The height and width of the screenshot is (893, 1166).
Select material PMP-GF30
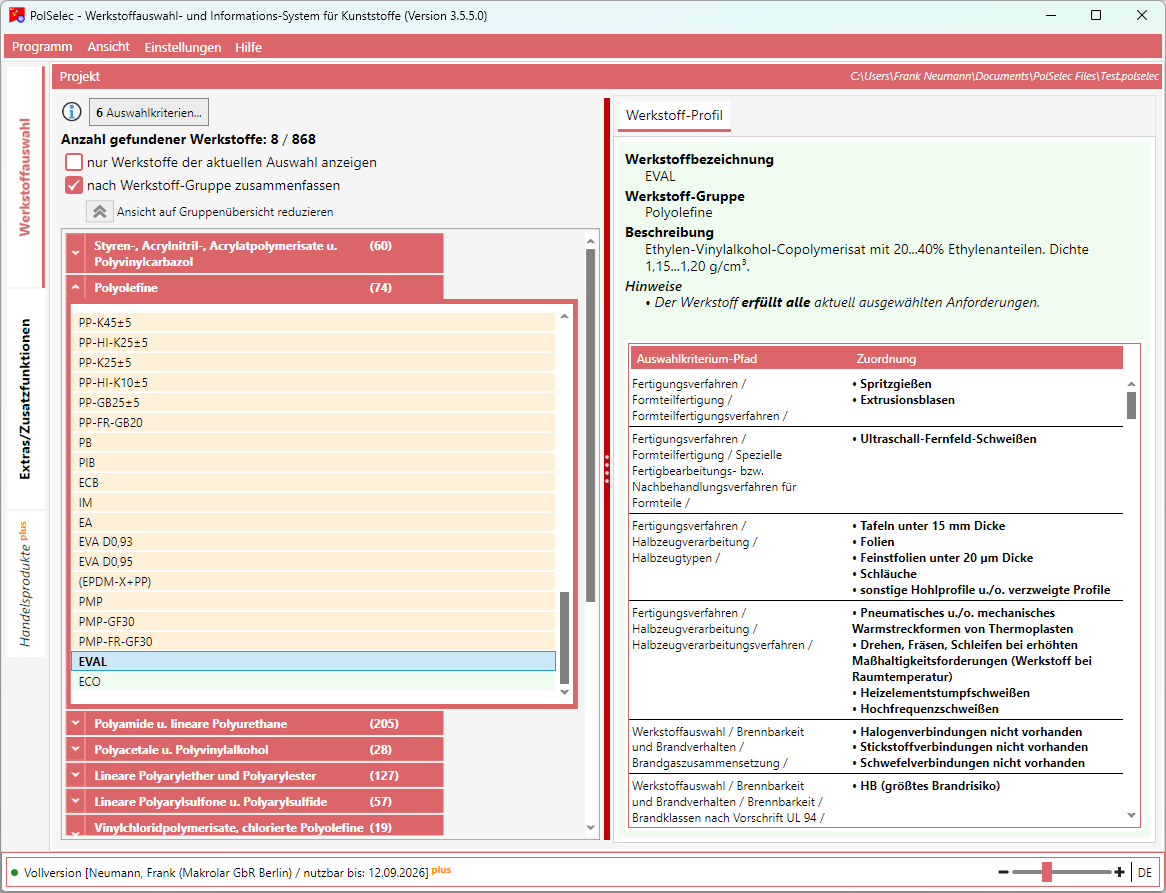click(x=314, y=622)
